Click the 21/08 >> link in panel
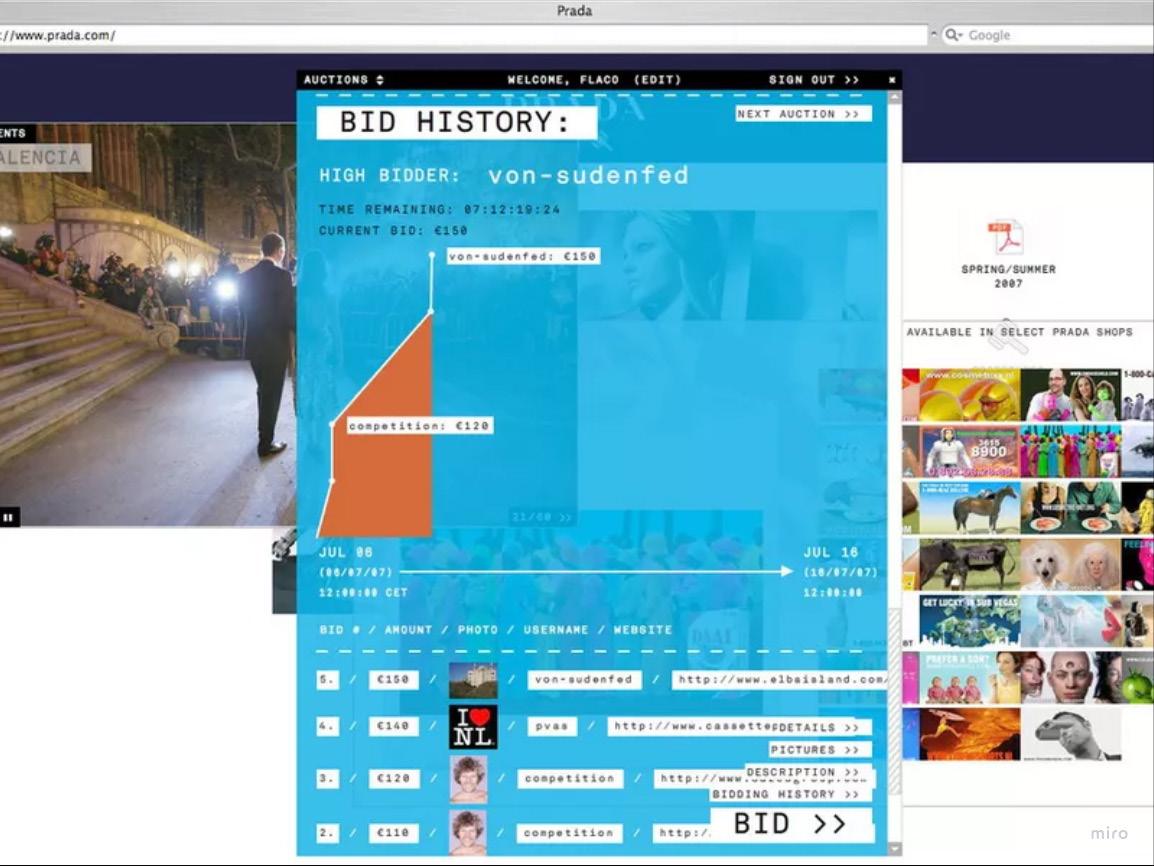Screen dimensions: 1154x866 pyautogui.click(x=542, y=517)
